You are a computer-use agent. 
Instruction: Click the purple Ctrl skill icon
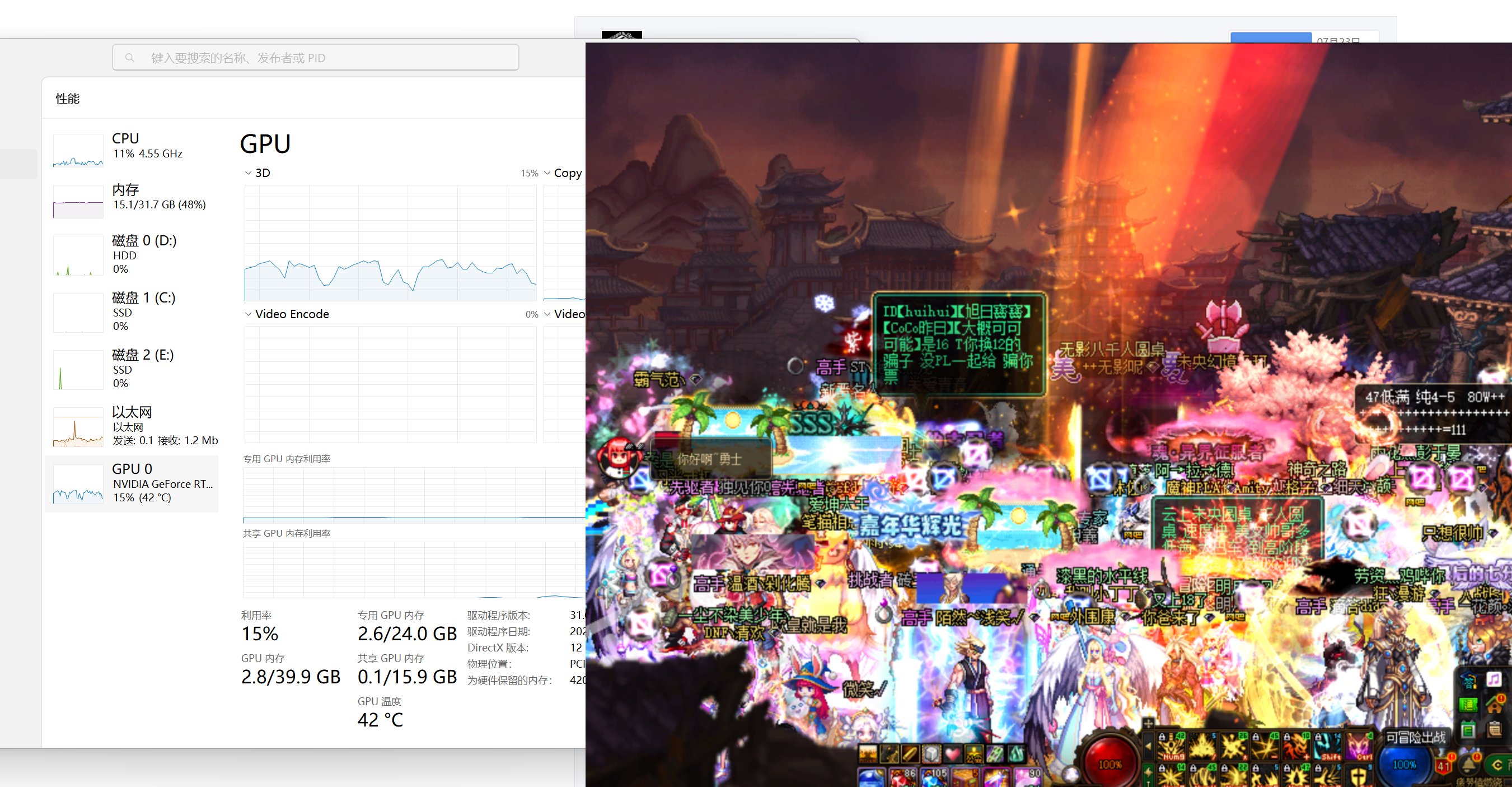(x=1359, y=747)
